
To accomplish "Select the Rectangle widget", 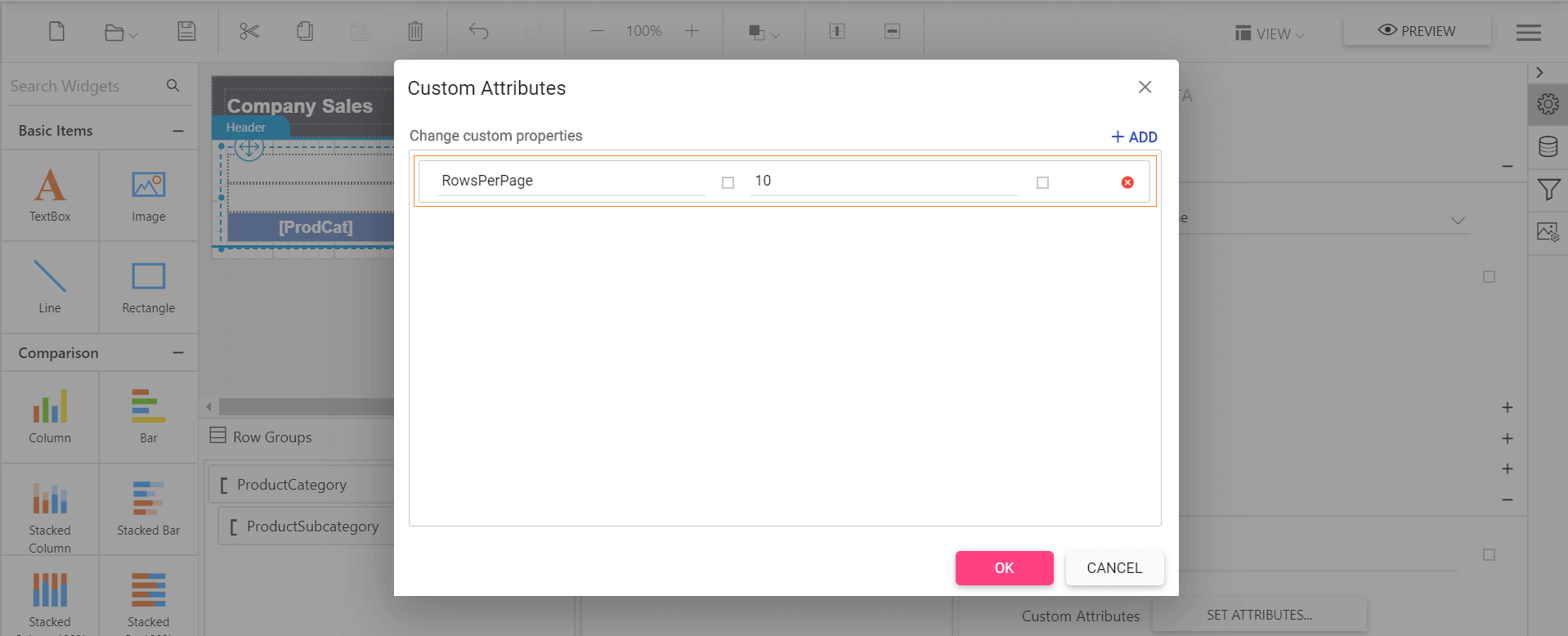I will click(149, 287).
